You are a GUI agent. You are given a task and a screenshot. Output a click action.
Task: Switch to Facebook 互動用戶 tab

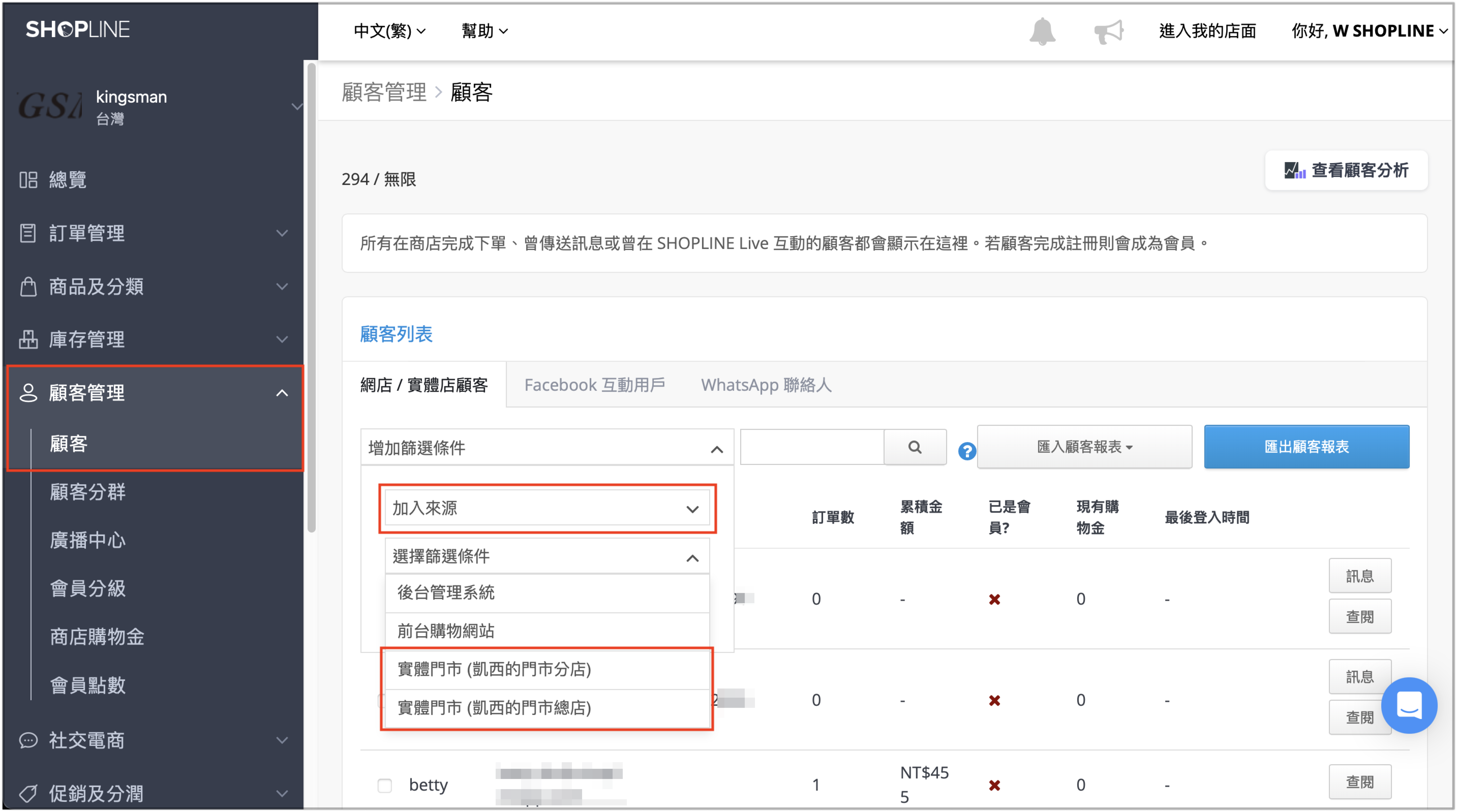click(595, 385)
